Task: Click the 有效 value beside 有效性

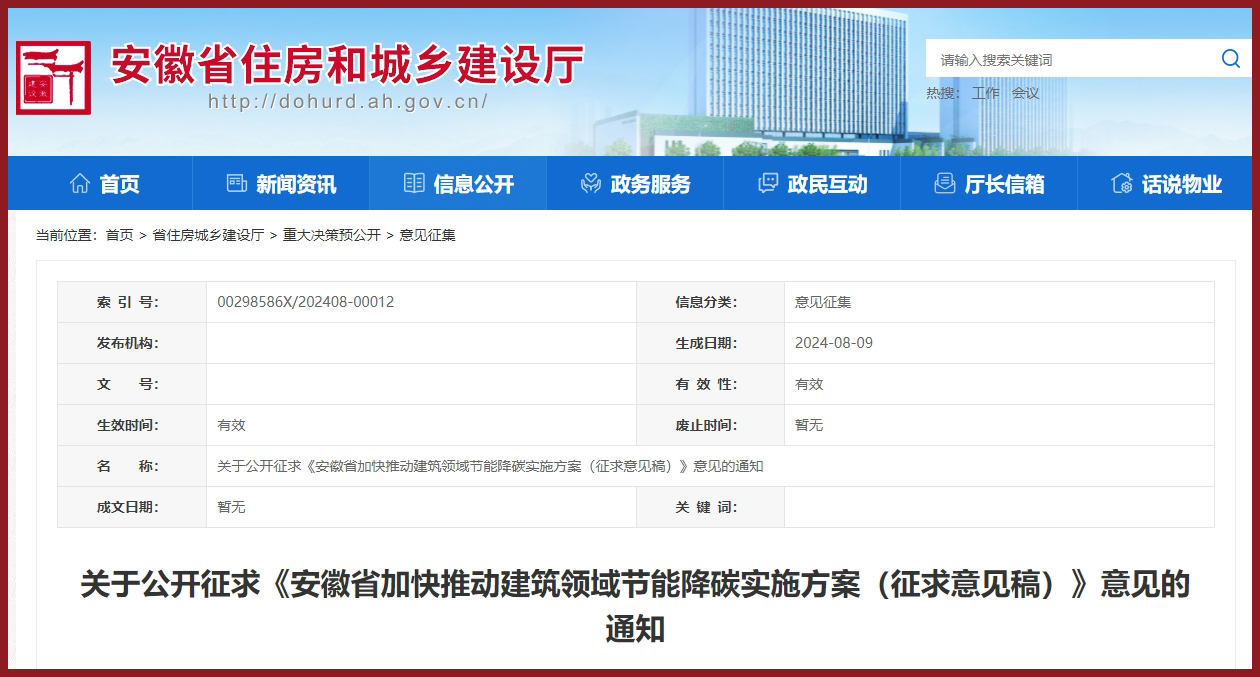Action: (x=809, y=384)
